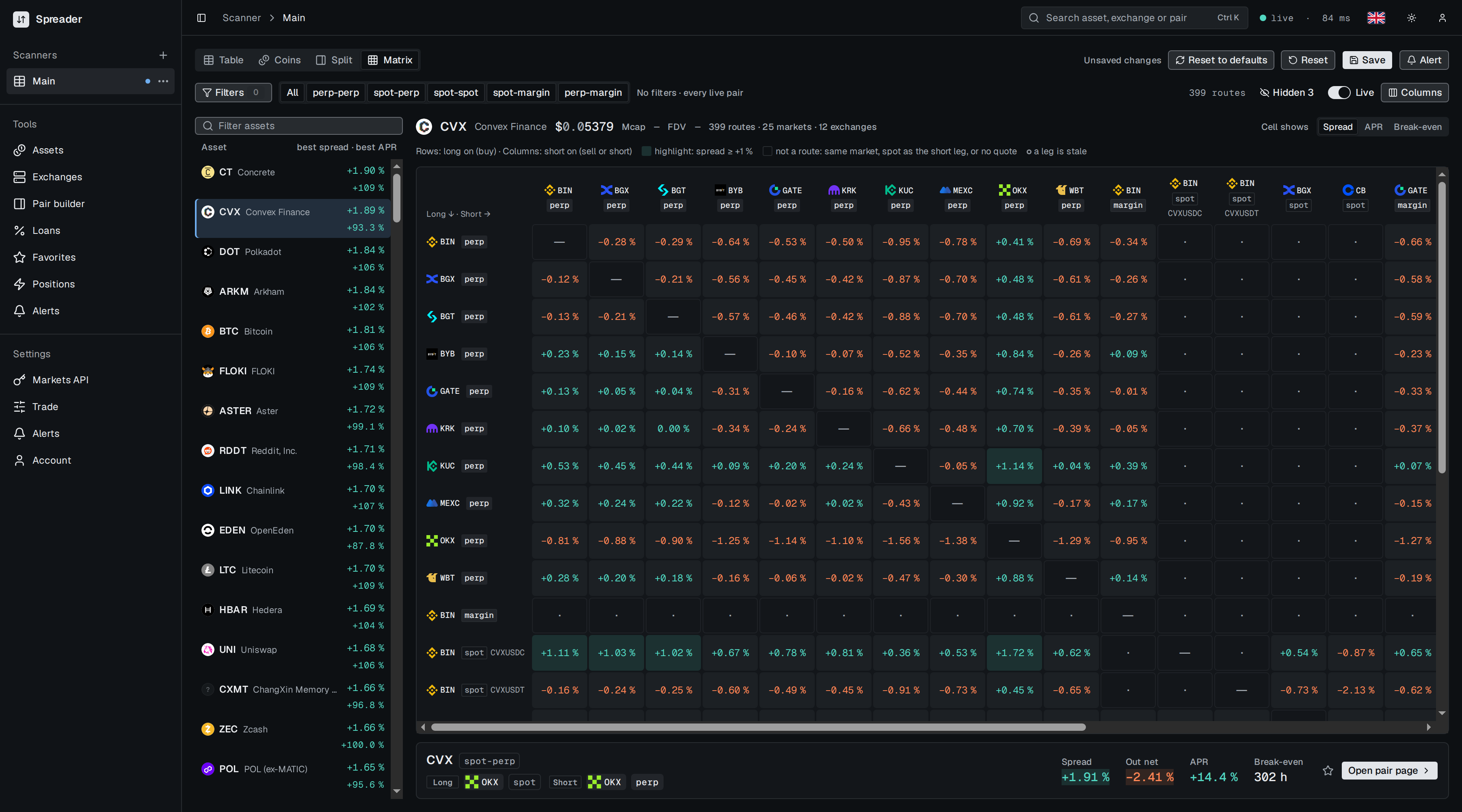Save the scanner changes
Viewport: 1462px width, 812px height.
pos(1367,60)
